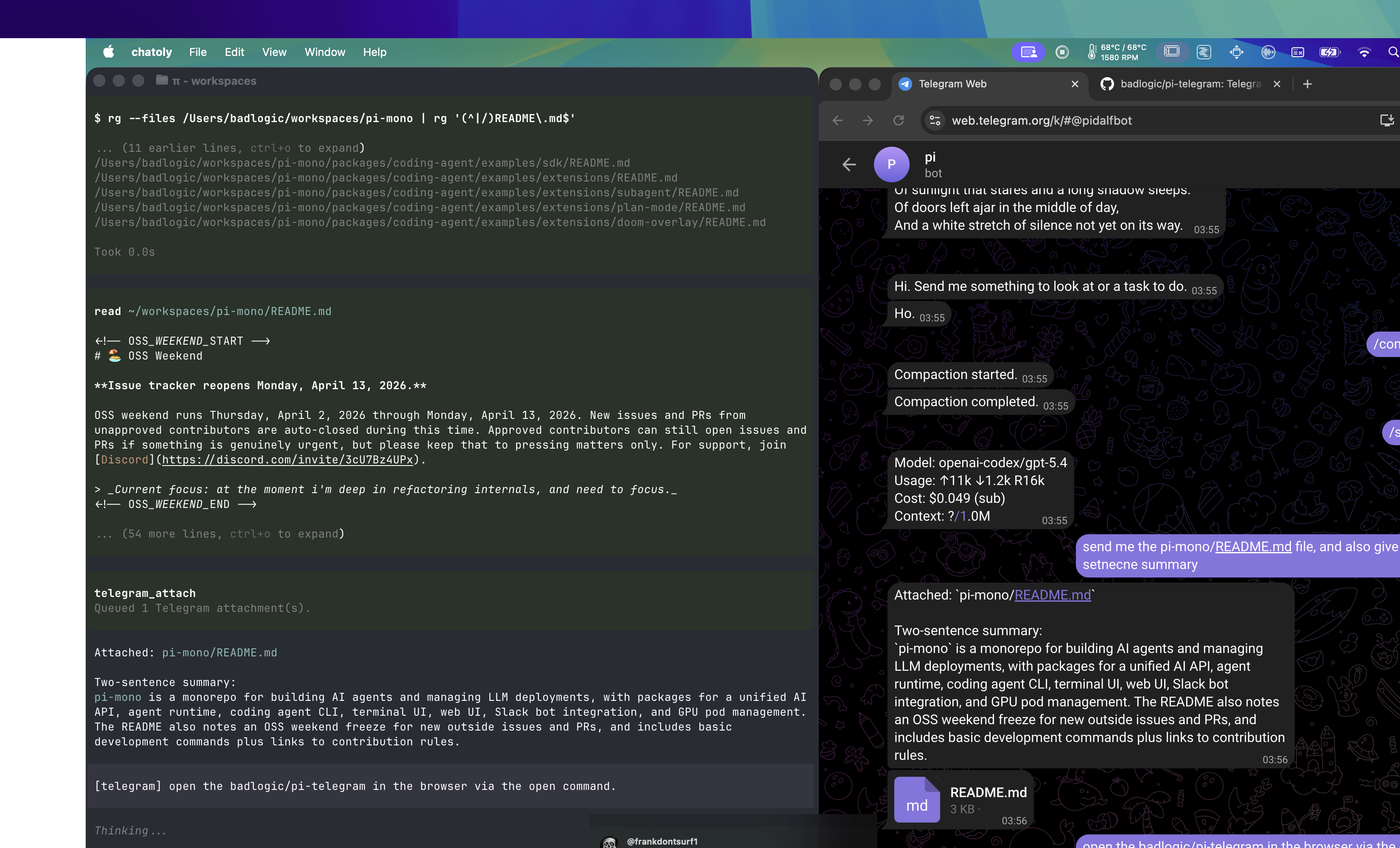This screenshot has width=1400, height=848.
Task: Click the 'π - workspaces' terminal window title
Action: click(x=214, y=81)
